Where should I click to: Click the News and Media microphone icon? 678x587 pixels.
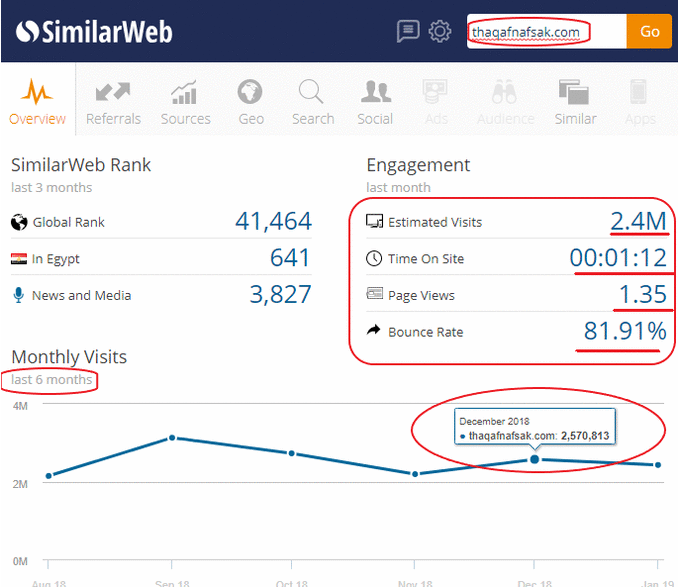point(19,295)
